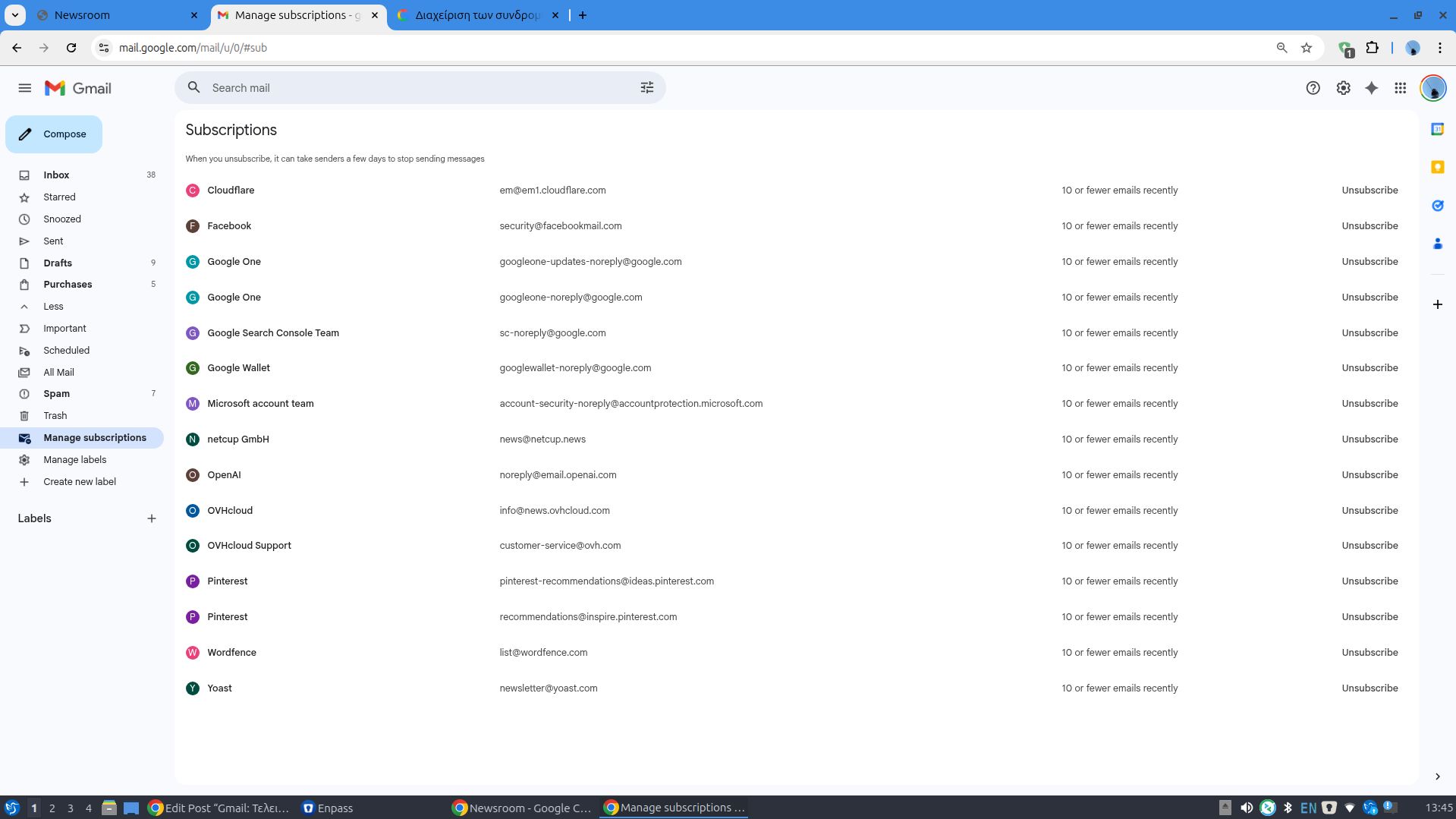Collapse the sidebar with Less
Screen dimensions: 1456x819
53,307
